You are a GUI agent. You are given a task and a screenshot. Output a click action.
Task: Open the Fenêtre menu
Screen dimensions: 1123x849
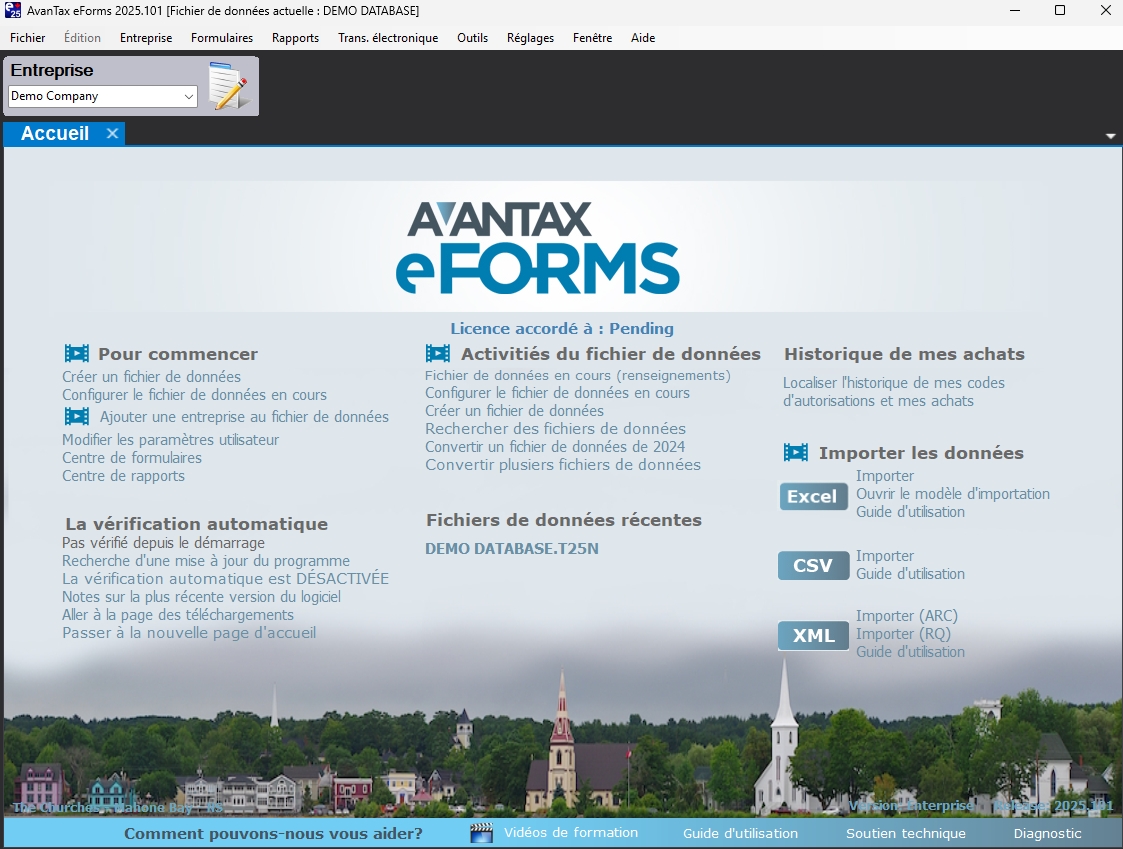tap(592, 38)
